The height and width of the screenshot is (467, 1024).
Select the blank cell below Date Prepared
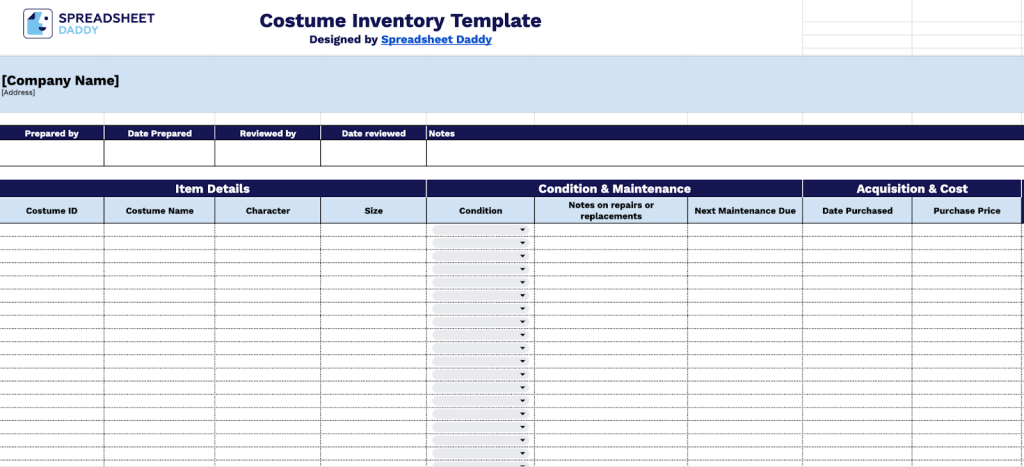pos(159,153)
